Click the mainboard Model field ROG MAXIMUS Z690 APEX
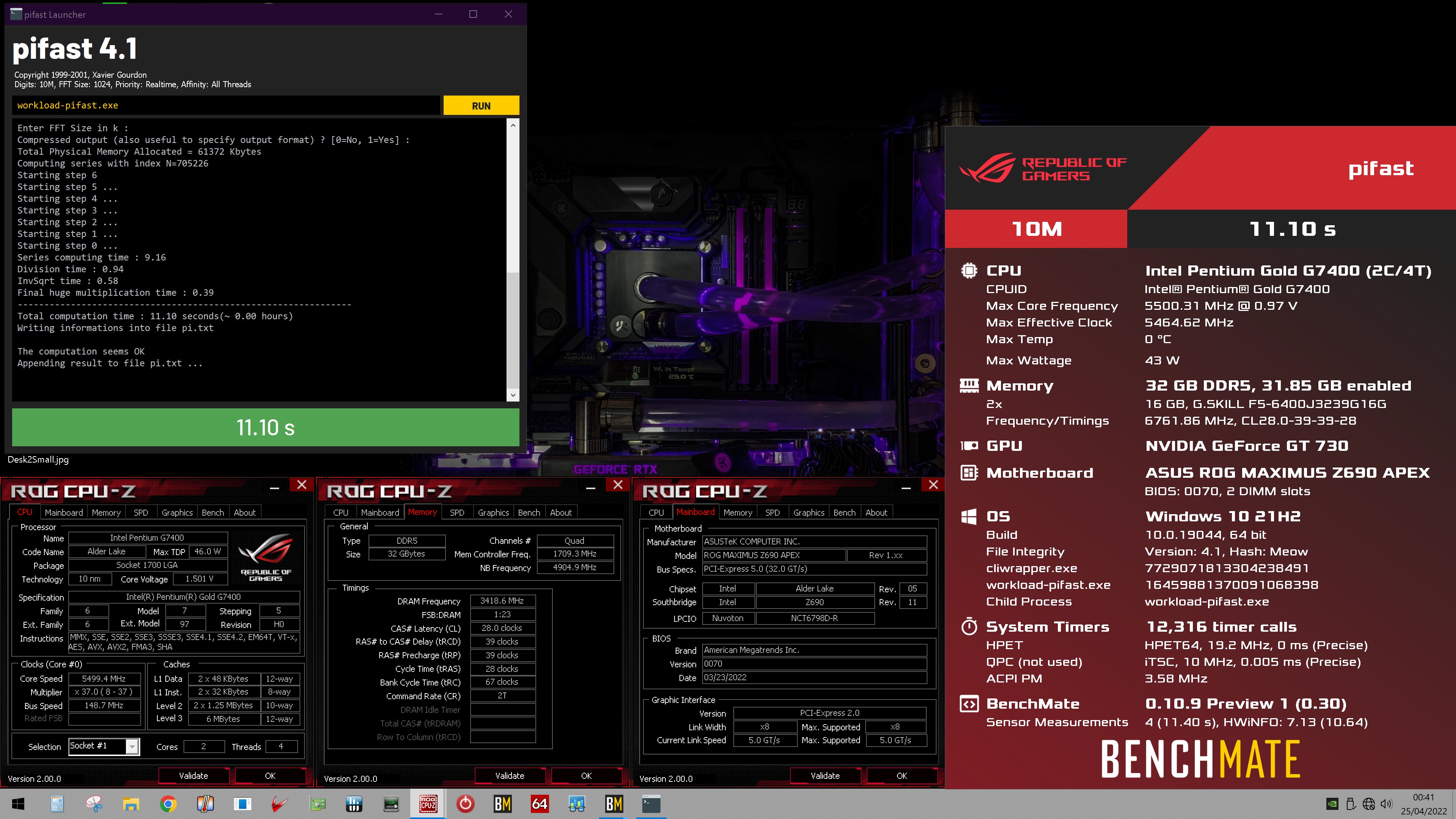 [x=774, y=555]
